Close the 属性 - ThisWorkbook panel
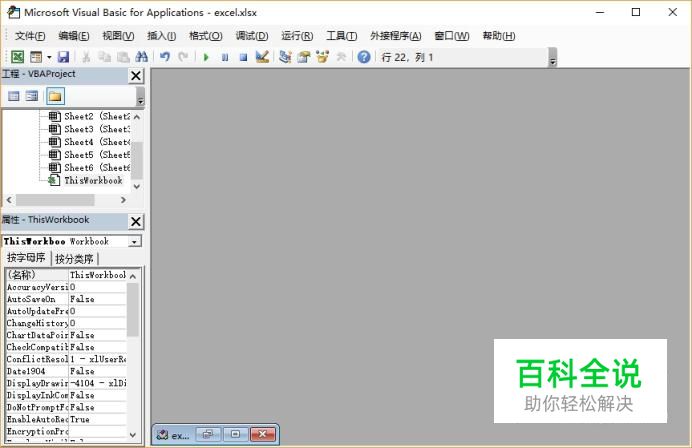 coord(136,221)
